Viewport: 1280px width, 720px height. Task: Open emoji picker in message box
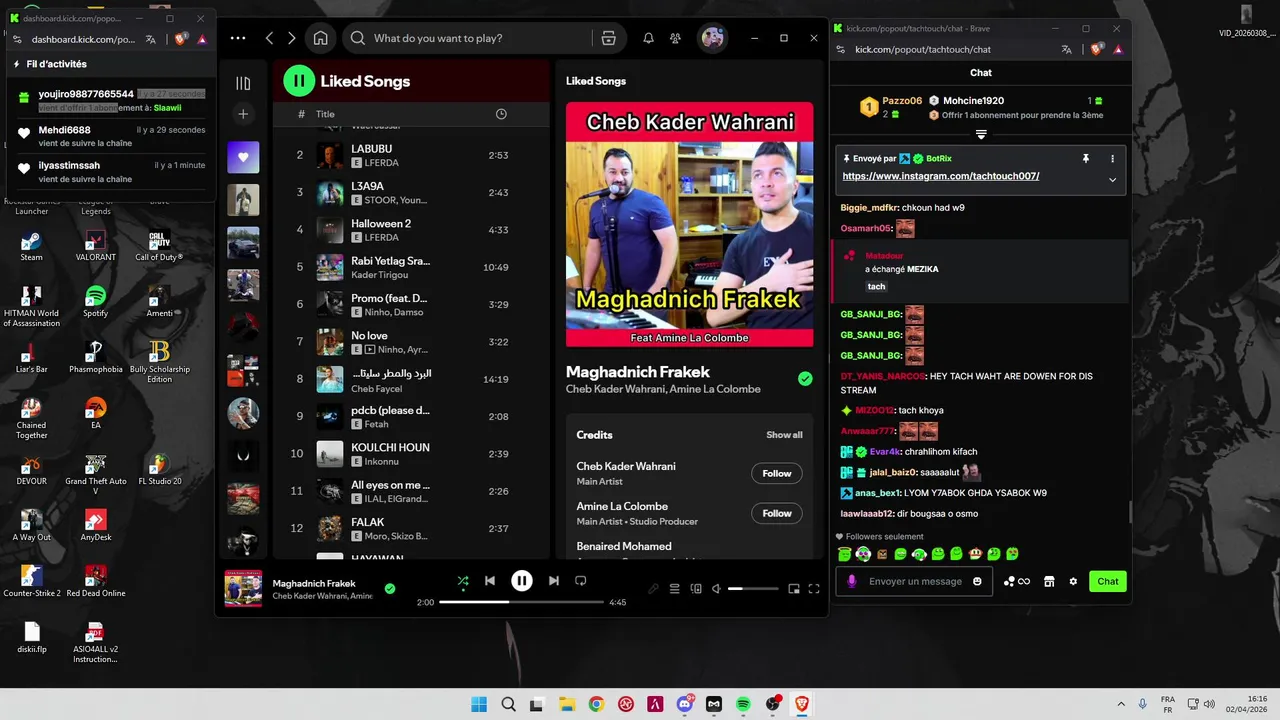(977, 581)
